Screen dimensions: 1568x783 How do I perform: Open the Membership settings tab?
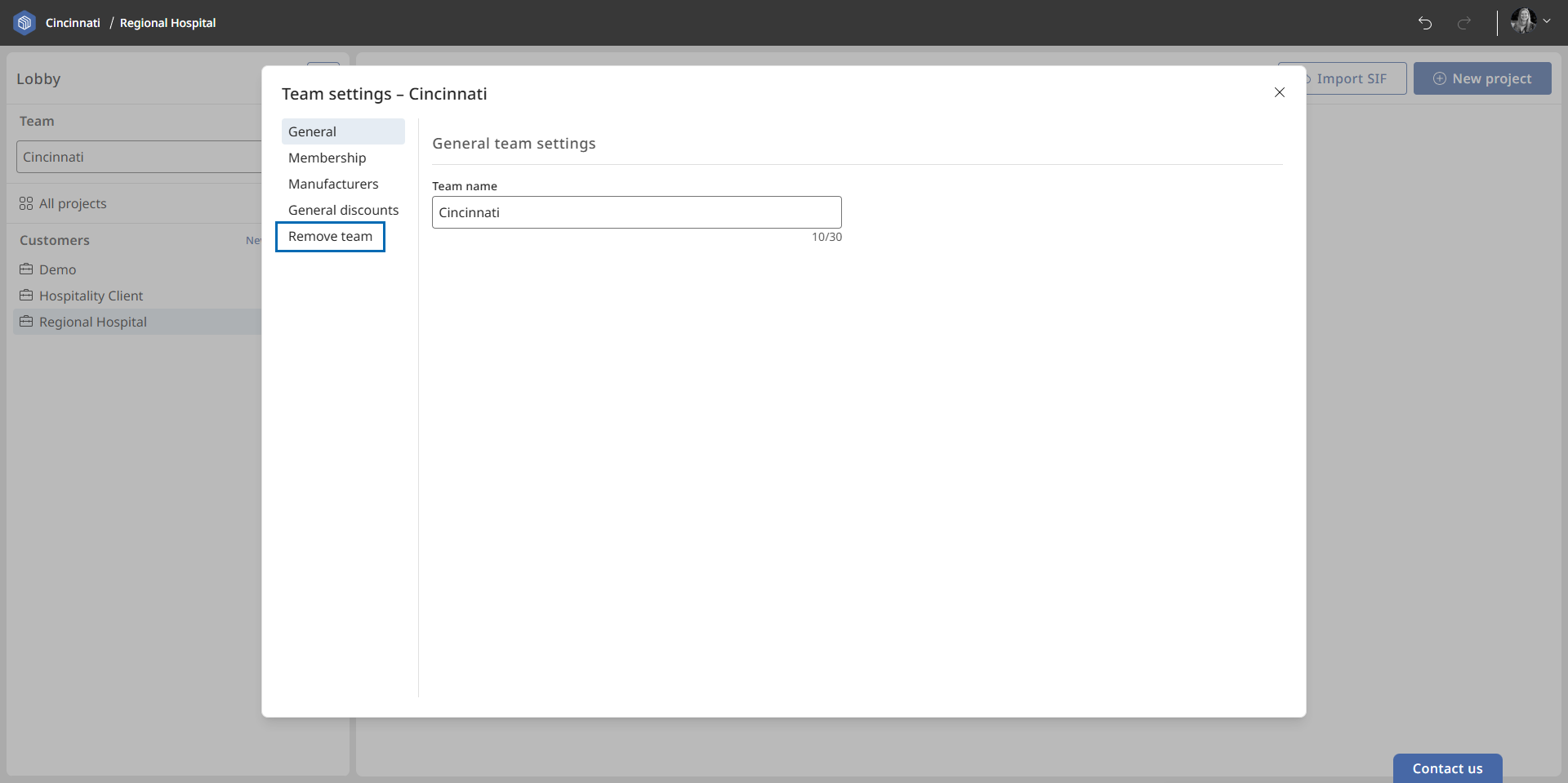click(343, 158)
